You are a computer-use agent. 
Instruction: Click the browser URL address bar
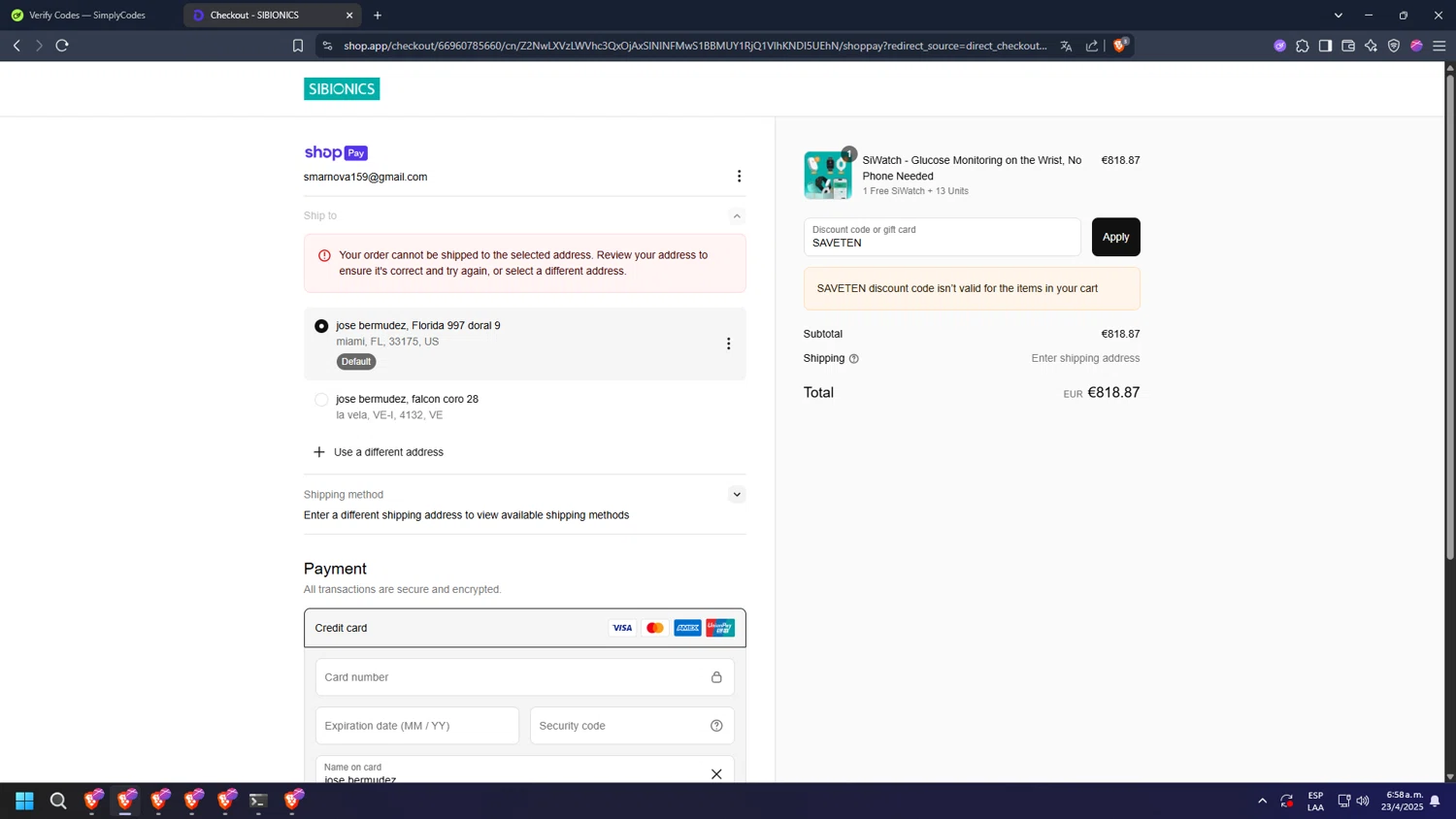(695, 46)
